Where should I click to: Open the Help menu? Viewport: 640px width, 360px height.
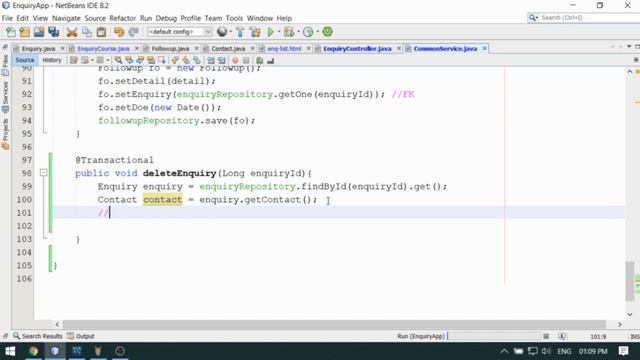pos(284,18)
